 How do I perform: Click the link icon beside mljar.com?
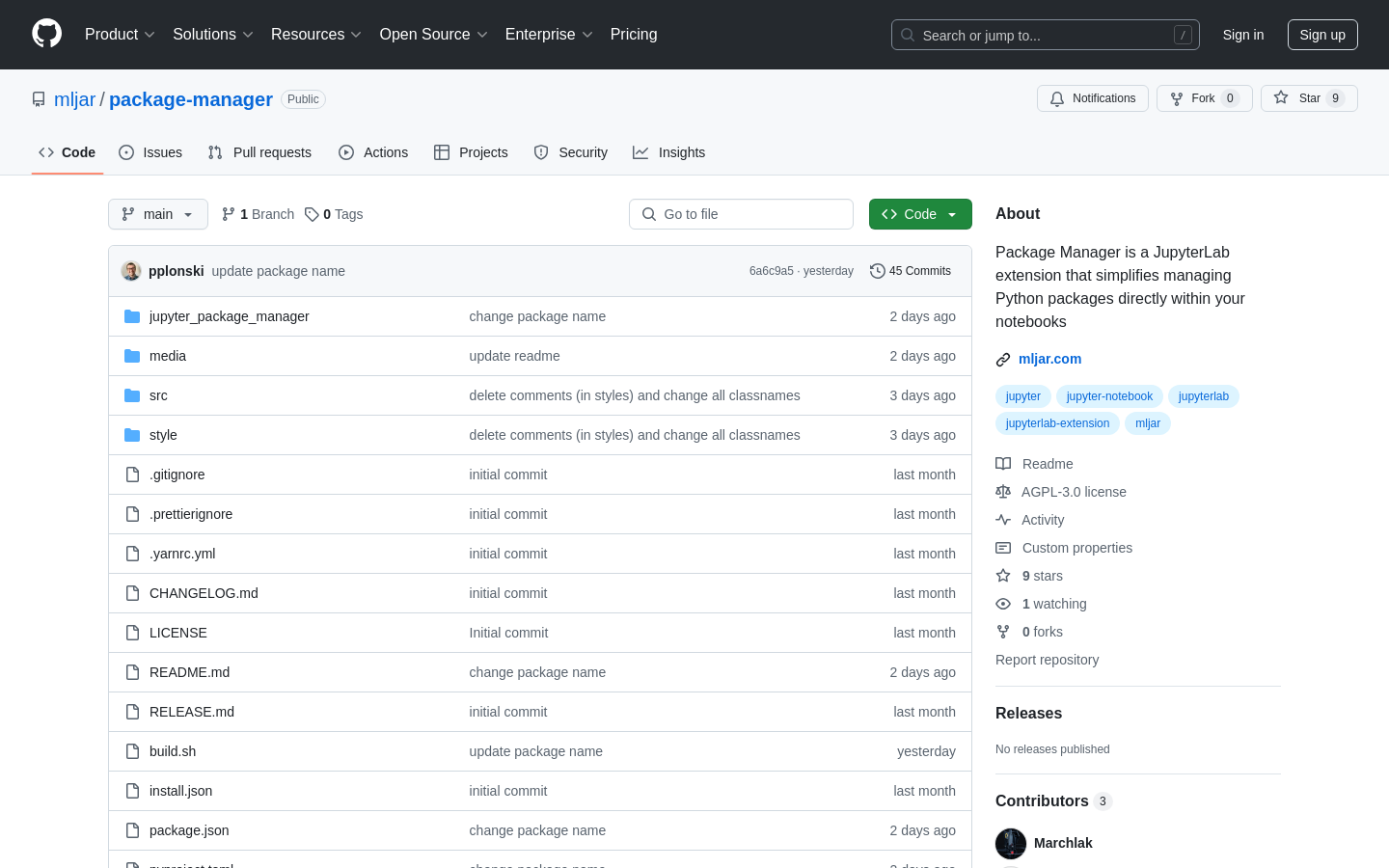1003,360
